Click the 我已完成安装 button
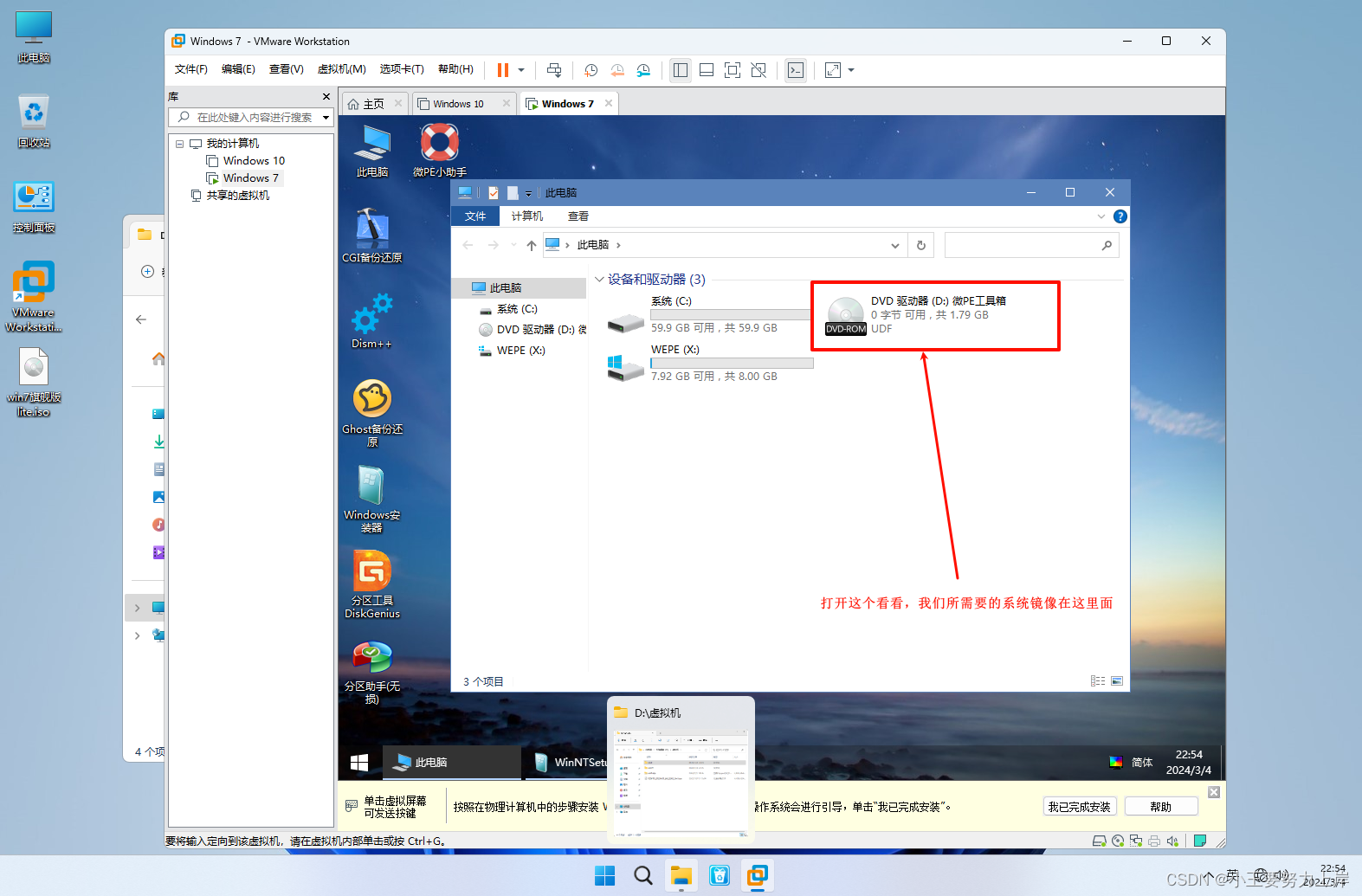 (x=1080, y=807)
